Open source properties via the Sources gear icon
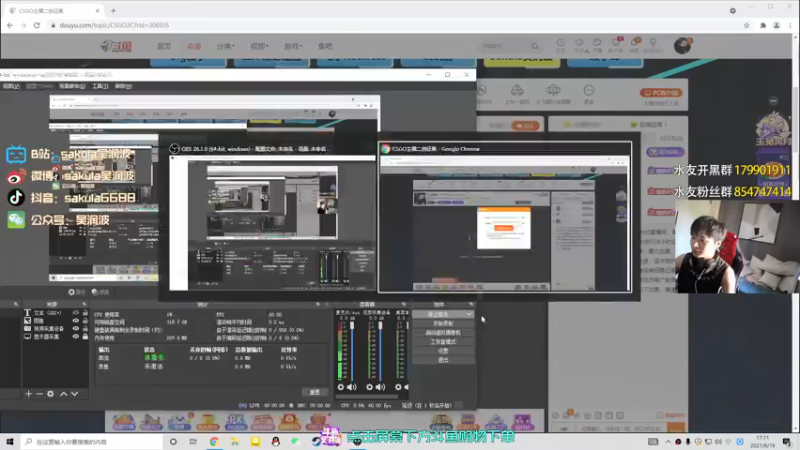 [x=51, y=394]
